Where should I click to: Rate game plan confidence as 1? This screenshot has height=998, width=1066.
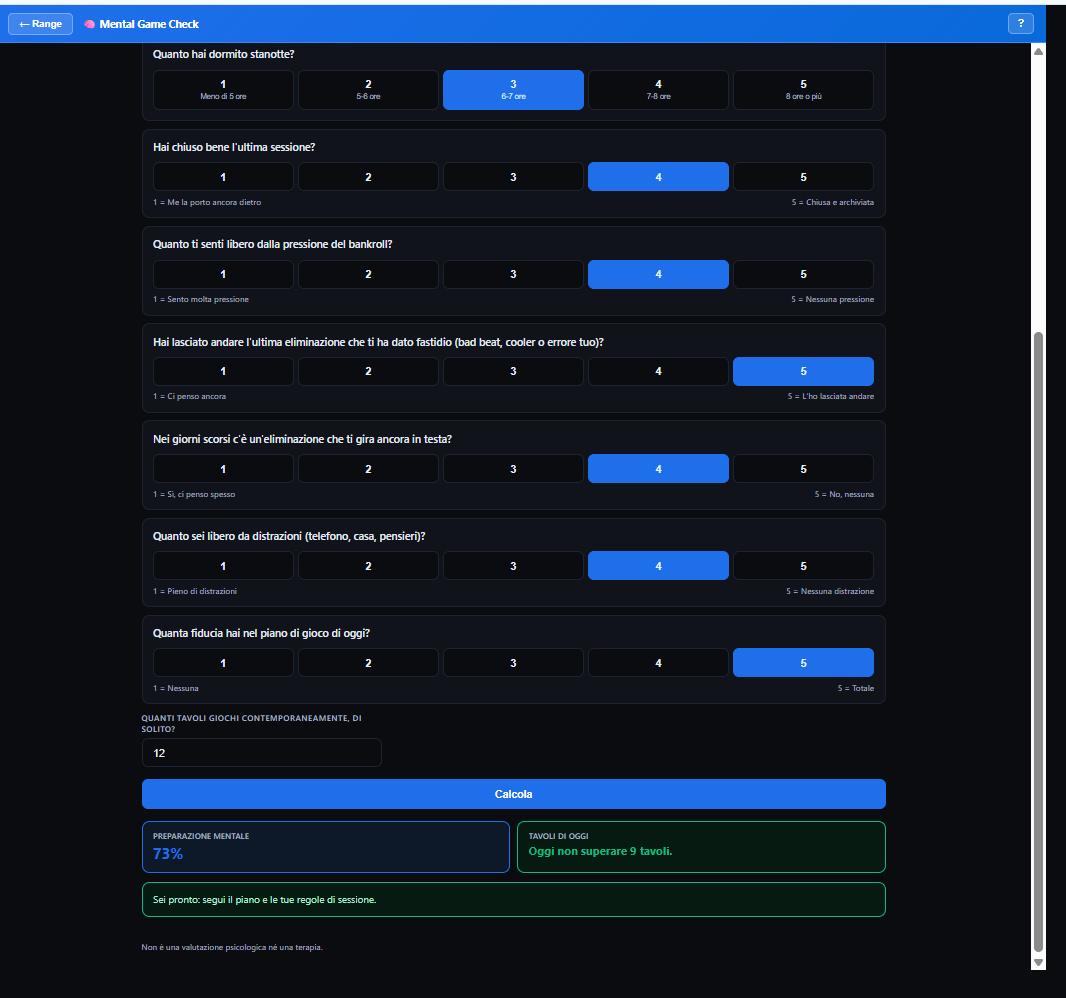click(x=223, y=663)
